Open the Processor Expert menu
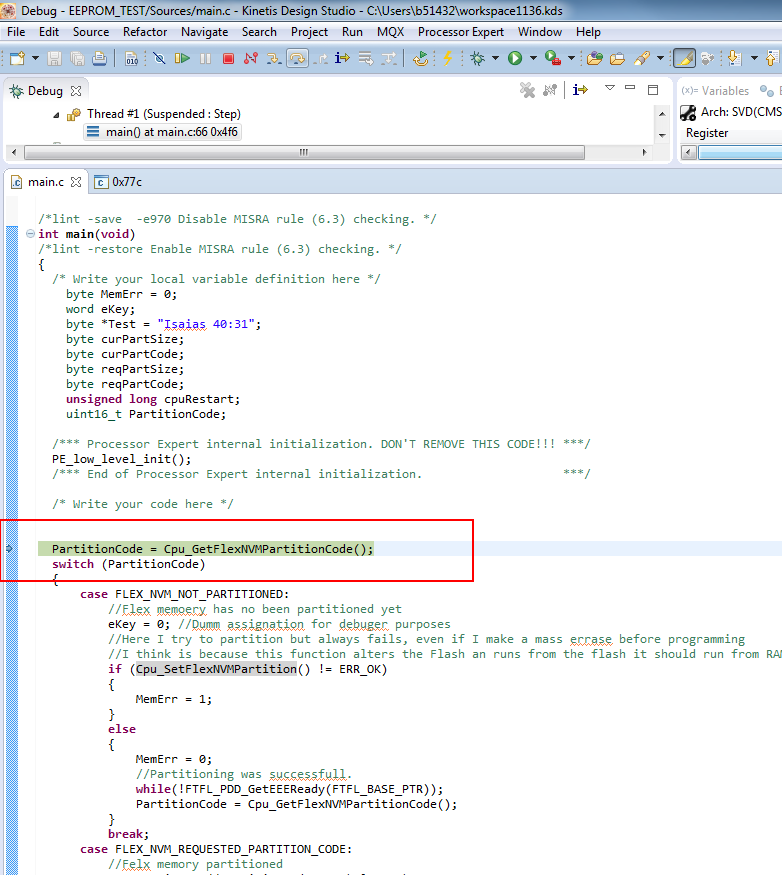782x875 pixels. pyautogui.click(x=460, y=32)
